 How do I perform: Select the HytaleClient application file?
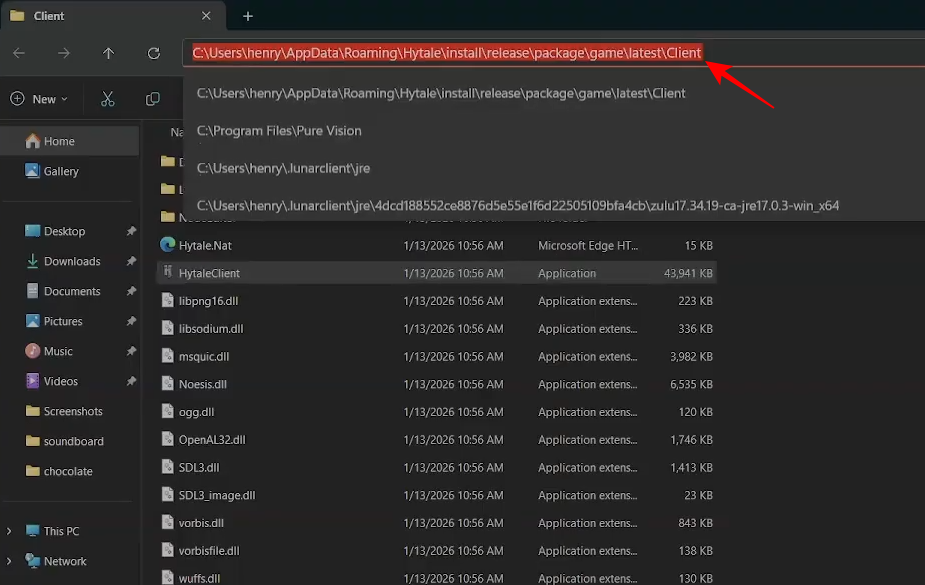click(209, 273)
